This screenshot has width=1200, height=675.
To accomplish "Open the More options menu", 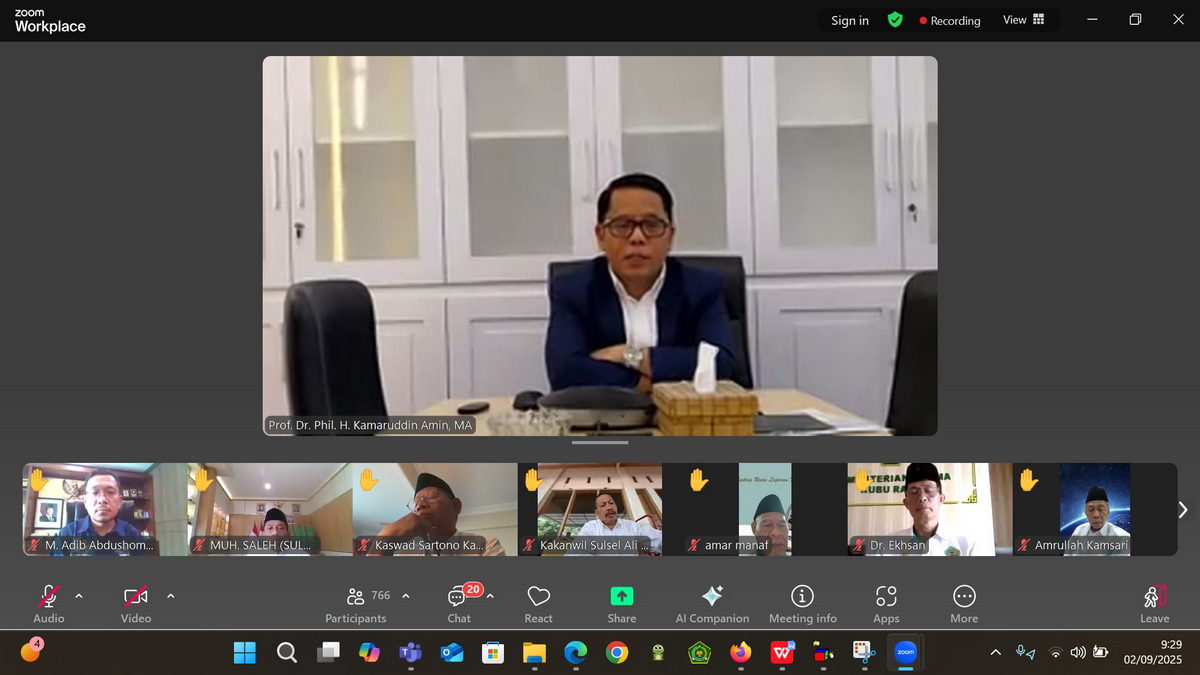I will coord(964,604).
